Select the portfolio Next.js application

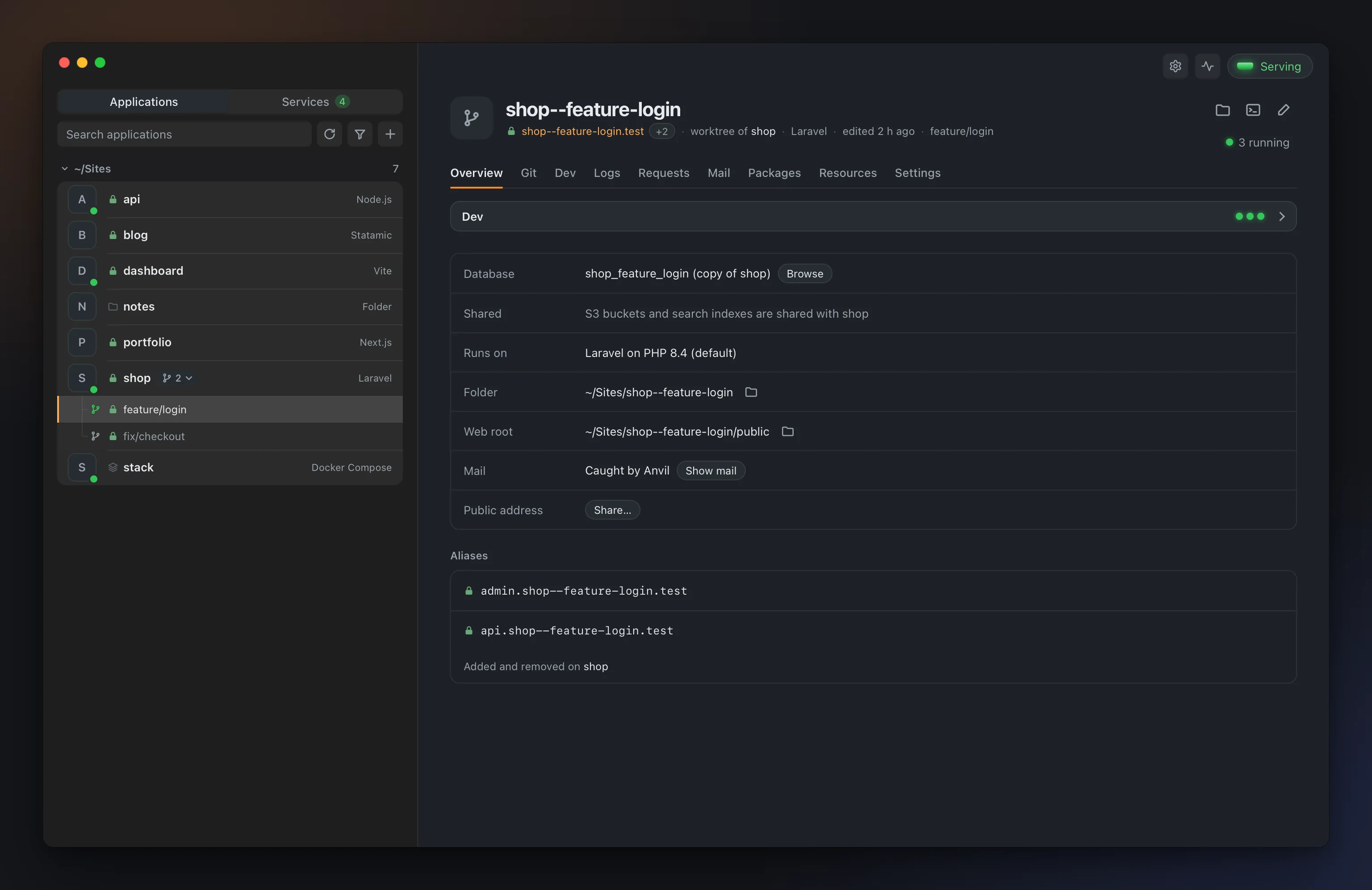[x=230, y=343]
